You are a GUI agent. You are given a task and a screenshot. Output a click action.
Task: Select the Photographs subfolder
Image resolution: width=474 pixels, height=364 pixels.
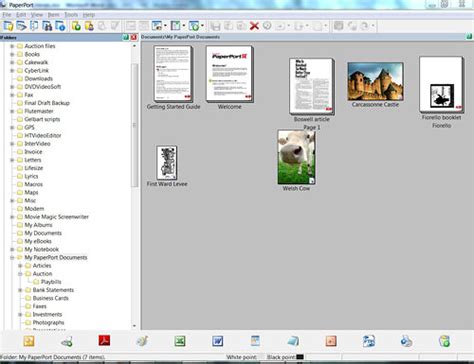tap(48, 322)
